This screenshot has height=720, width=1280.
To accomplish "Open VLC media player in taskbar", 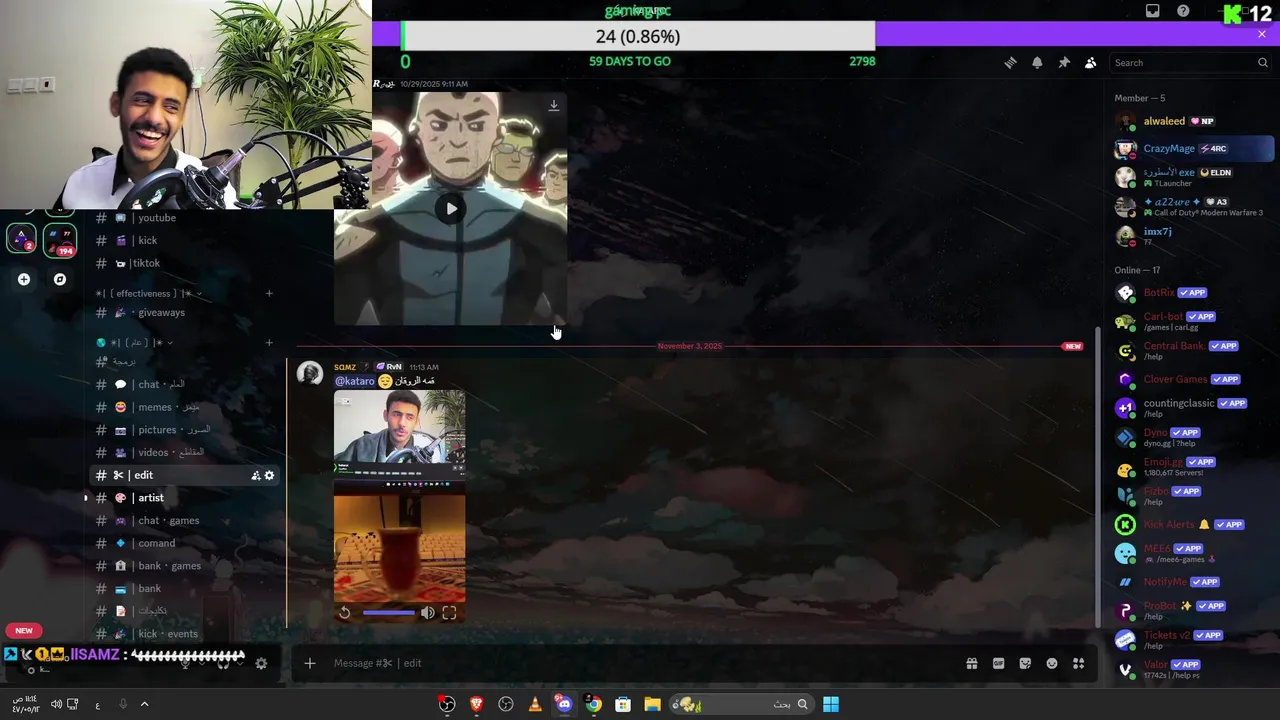I will [535, 704].
